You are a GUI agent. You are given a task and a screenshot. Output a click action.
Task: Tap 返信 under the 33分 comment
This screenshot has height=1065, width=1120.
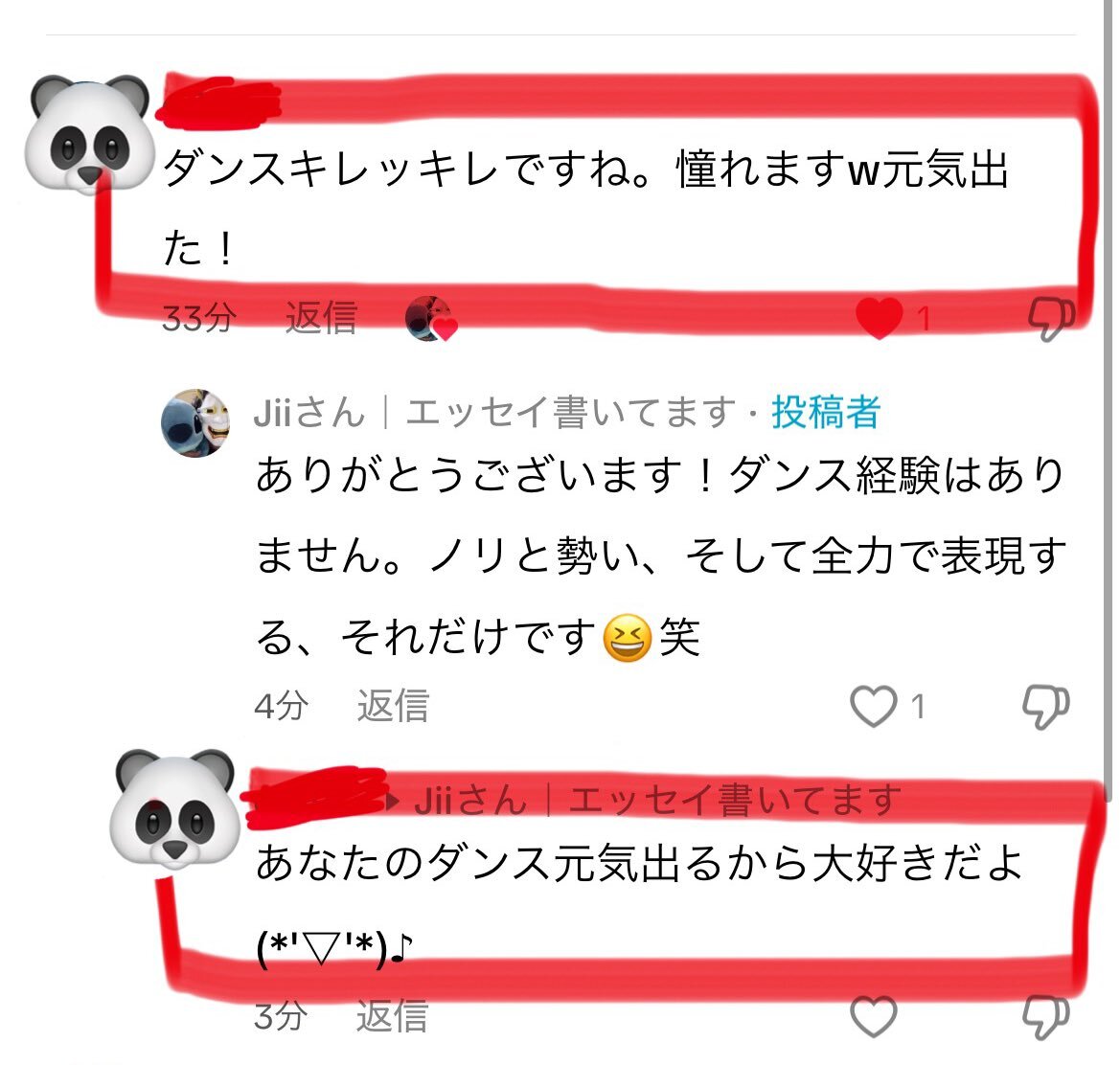pyautogui.click(x=321, y=318)
